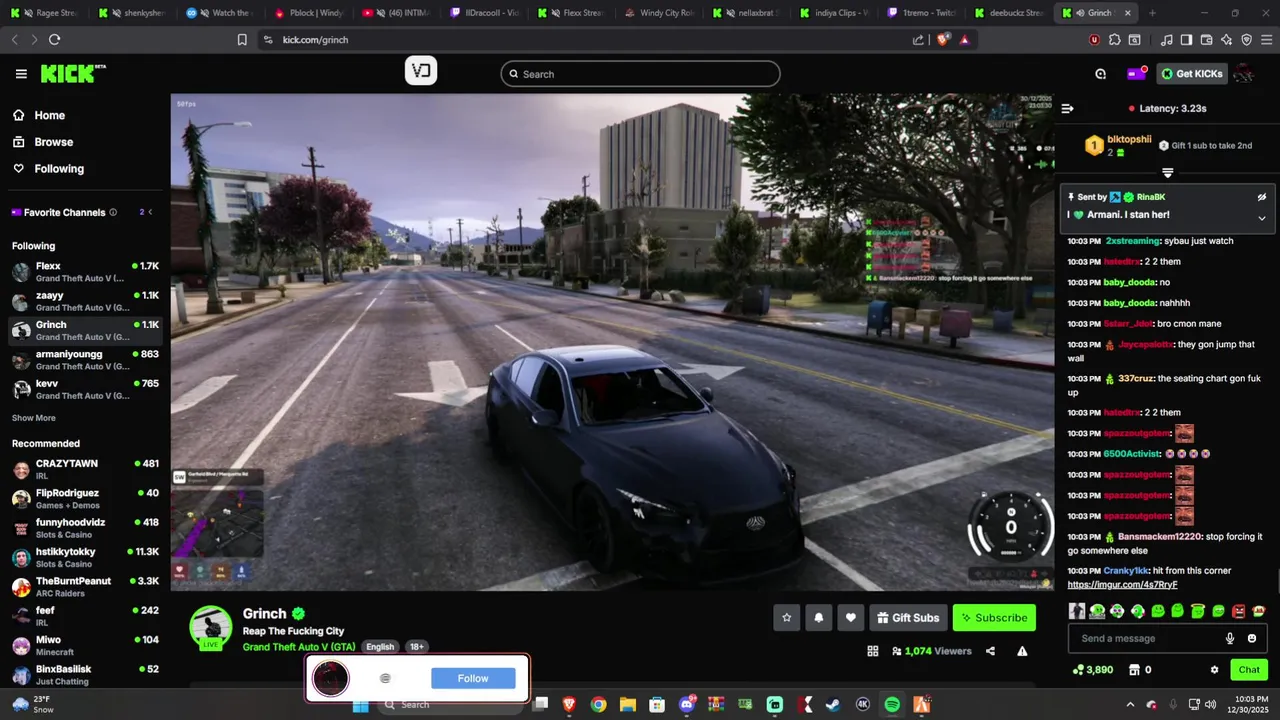Open the emoji picker in chat
Screen dimensions: 1280x720
click(1252, 638)
